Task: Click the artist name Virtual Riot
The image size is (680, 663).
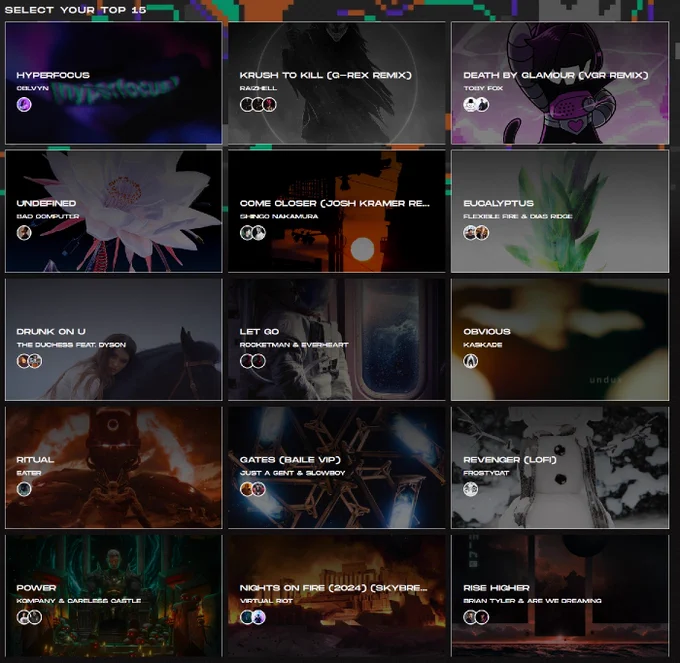Action: [266, 601]
